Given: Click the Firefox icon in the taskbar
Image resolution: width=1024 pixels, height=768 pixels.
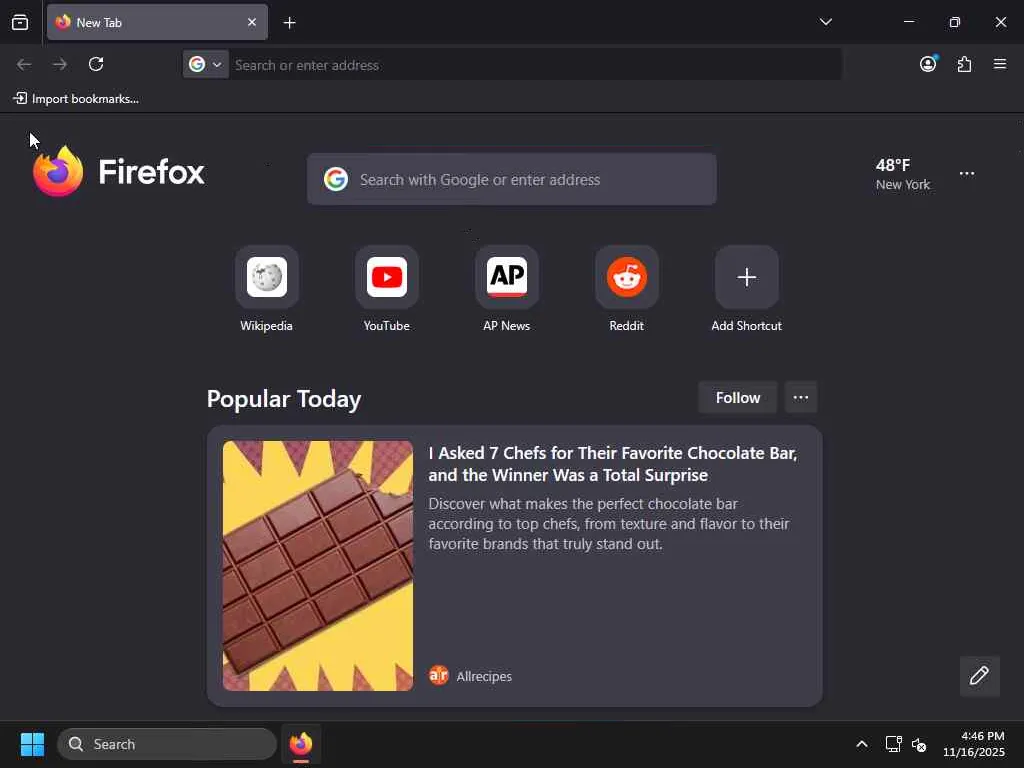Looking at the screenshot, I should point(301,744).
